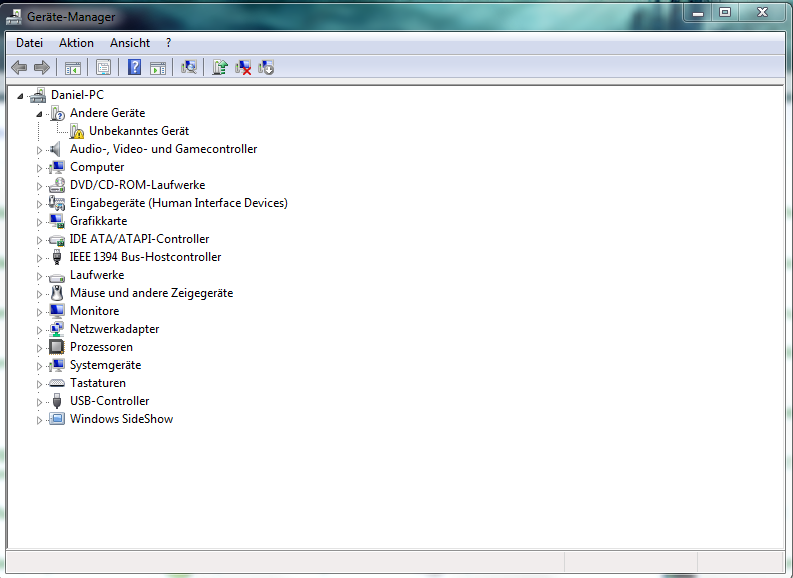This screenshot has width=793, height=578.
Task: Select the IEEE 1394 Bus-Hostcontroller label
Action: pyautogui.click(x=146, y=257)
